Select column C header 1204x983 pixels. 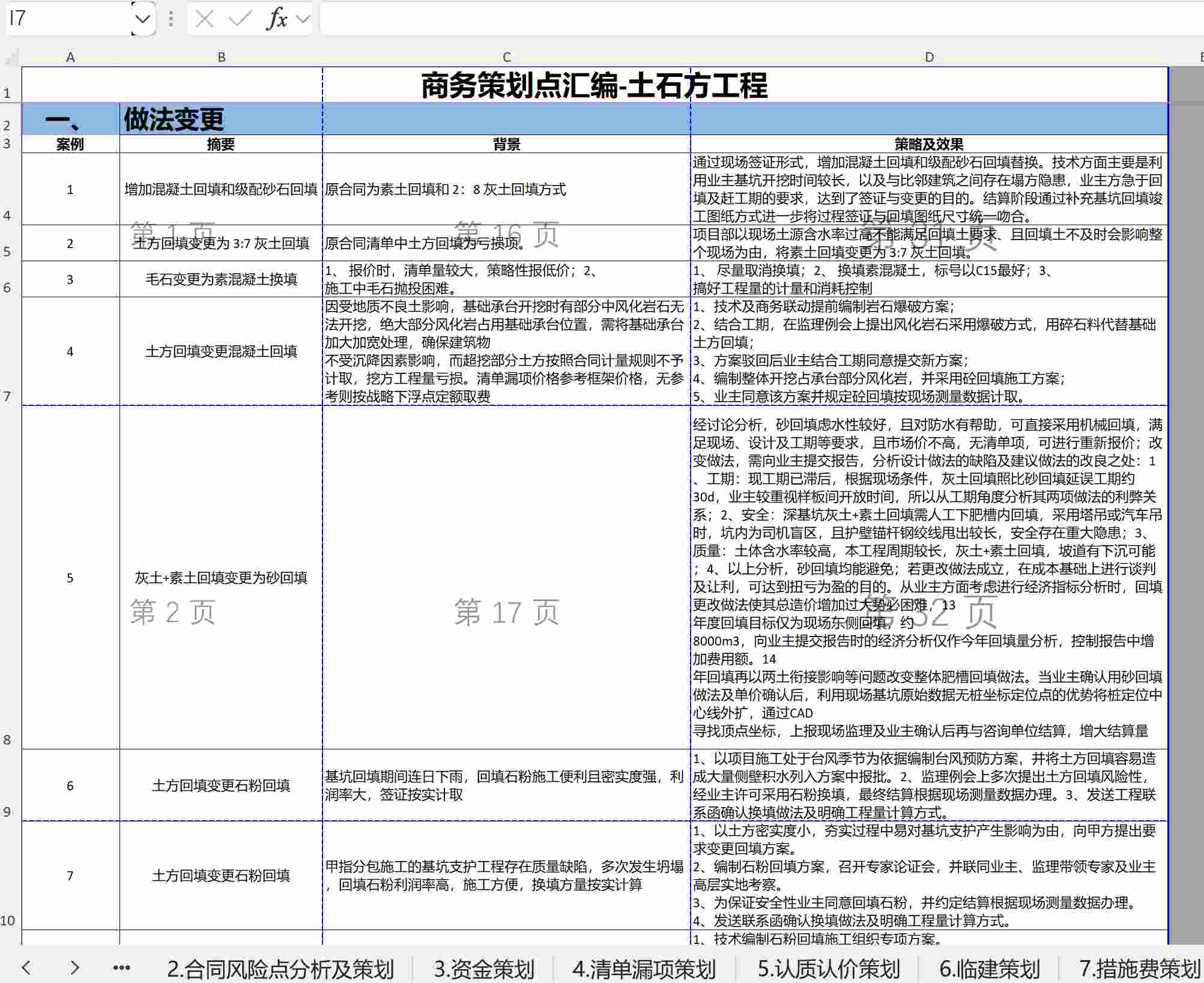pos(506,58)
